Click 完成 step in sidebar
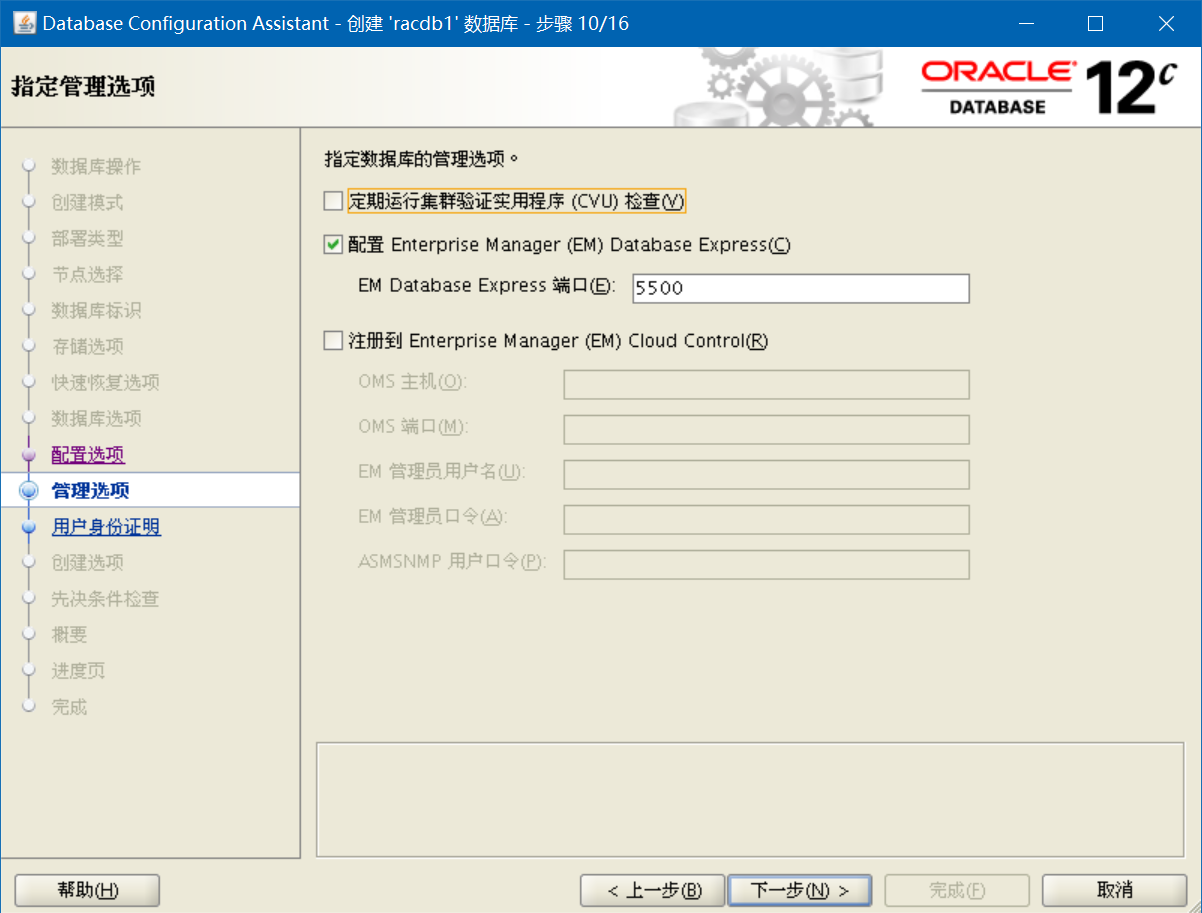Screen dimensions: 1202x913 pos(69,707)
